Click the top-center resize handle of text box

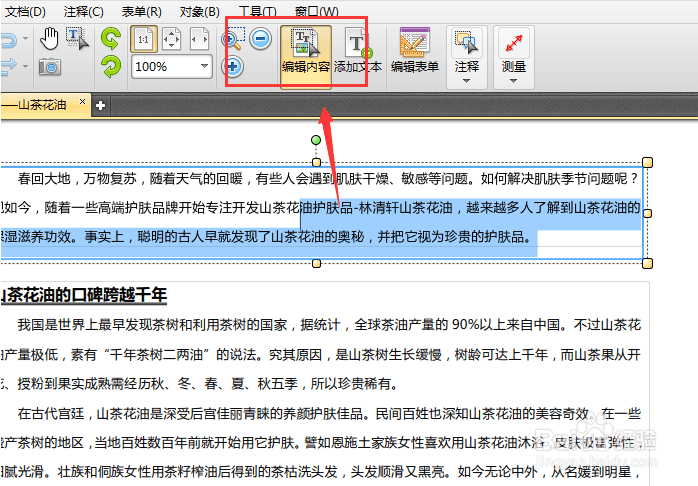(317, 162)
